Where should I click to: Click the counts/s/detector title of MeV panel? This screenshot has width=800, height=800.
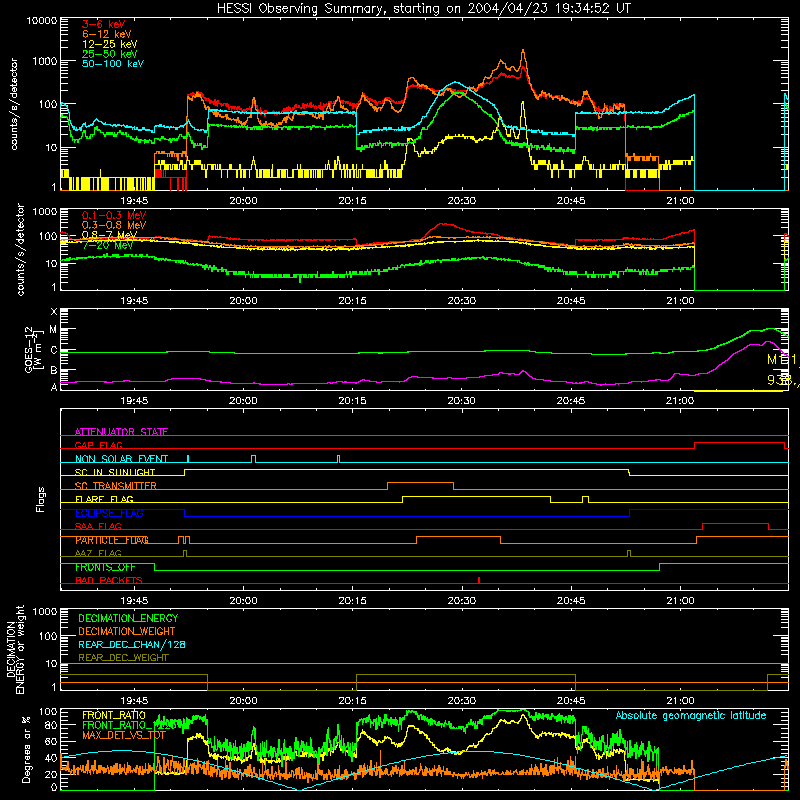20,249
